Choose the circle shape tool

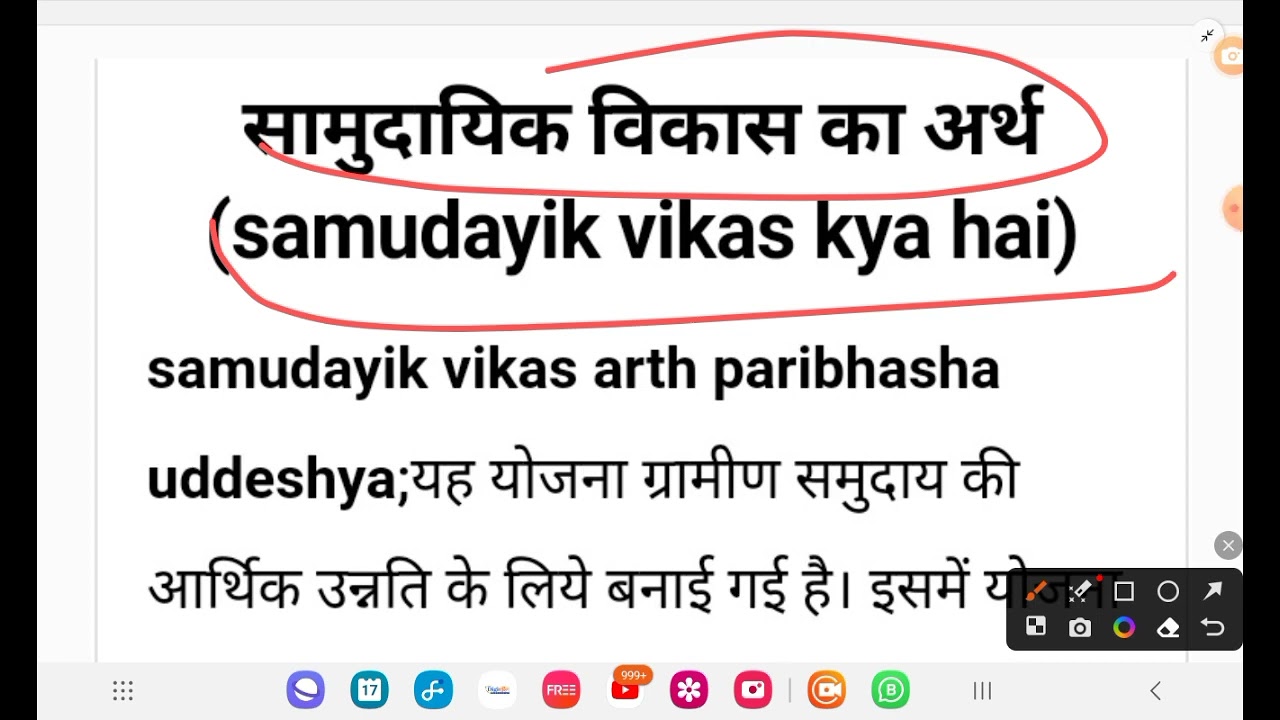pos(1168,592)
